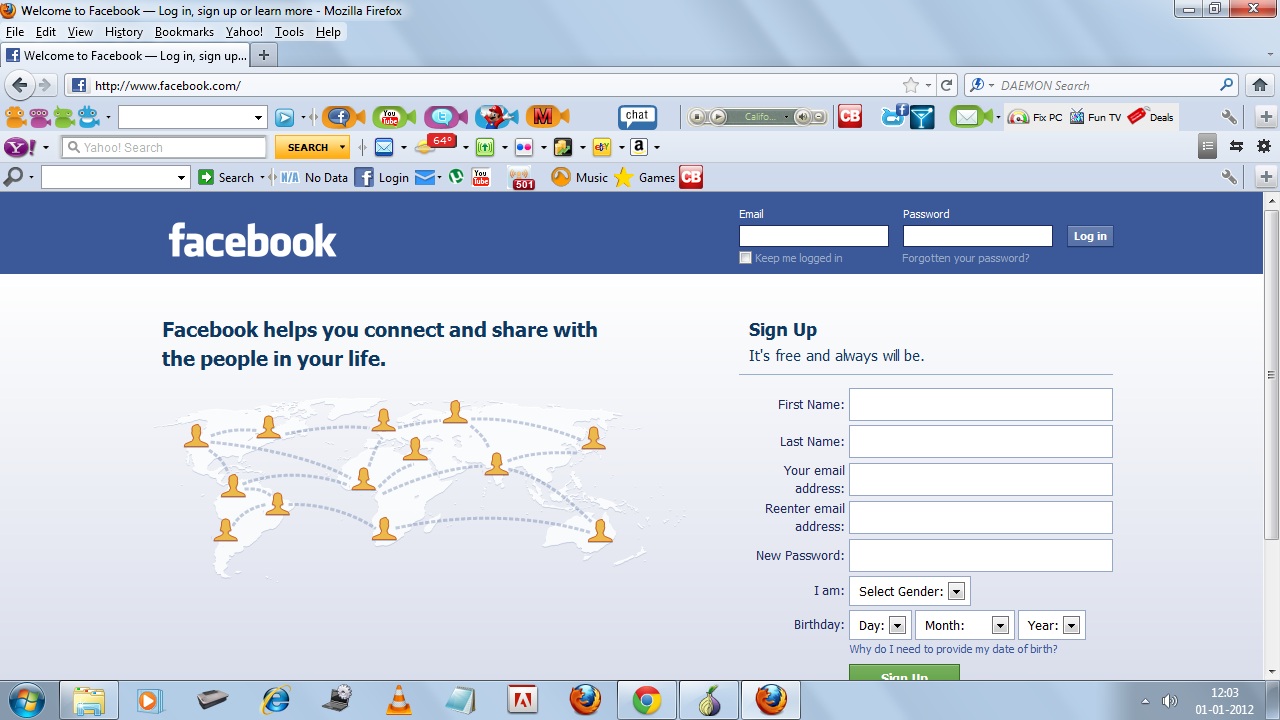The width and height of the screenshot is (1280, 720).
Task: Open Fun TV toolbar shortcut
Action: coord(1095,117)
